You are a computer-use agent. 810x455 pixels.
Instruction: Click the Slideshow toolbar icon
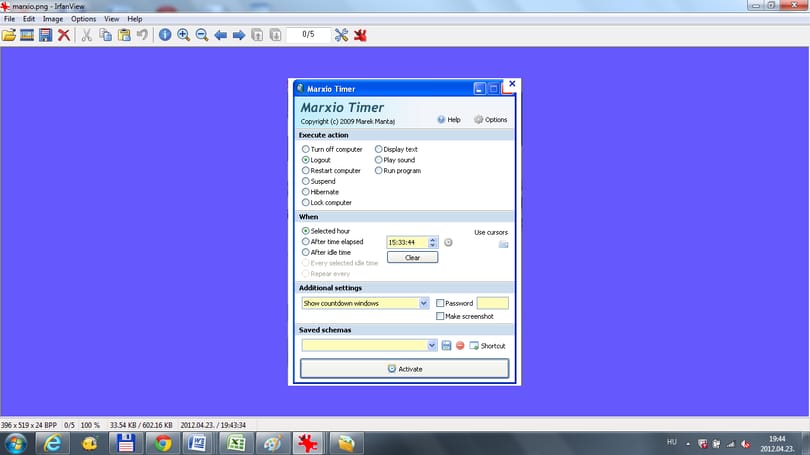pyautogui.click(x=27, y=35)
